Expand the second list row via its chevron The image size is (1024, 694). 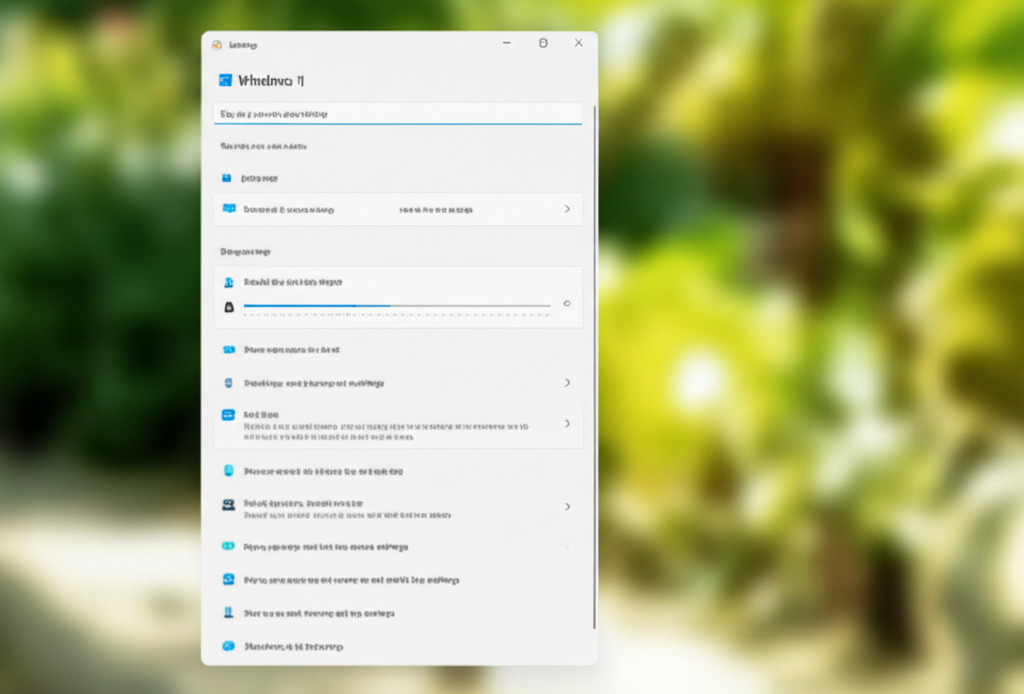(x=567, y=383)
